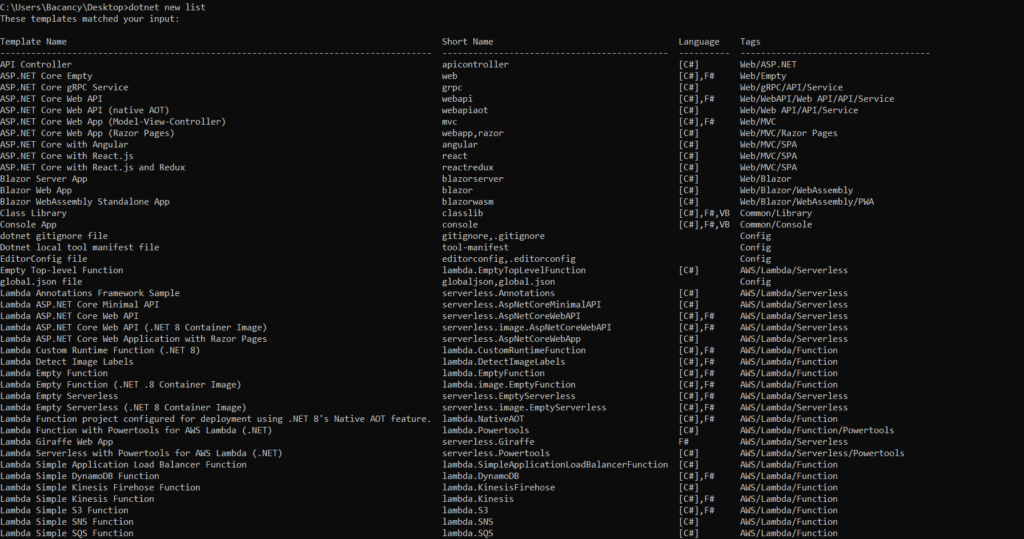Click 'editorconfig,.editorconfig' short name
The image size is (1024, 539).
pos(509,259)
